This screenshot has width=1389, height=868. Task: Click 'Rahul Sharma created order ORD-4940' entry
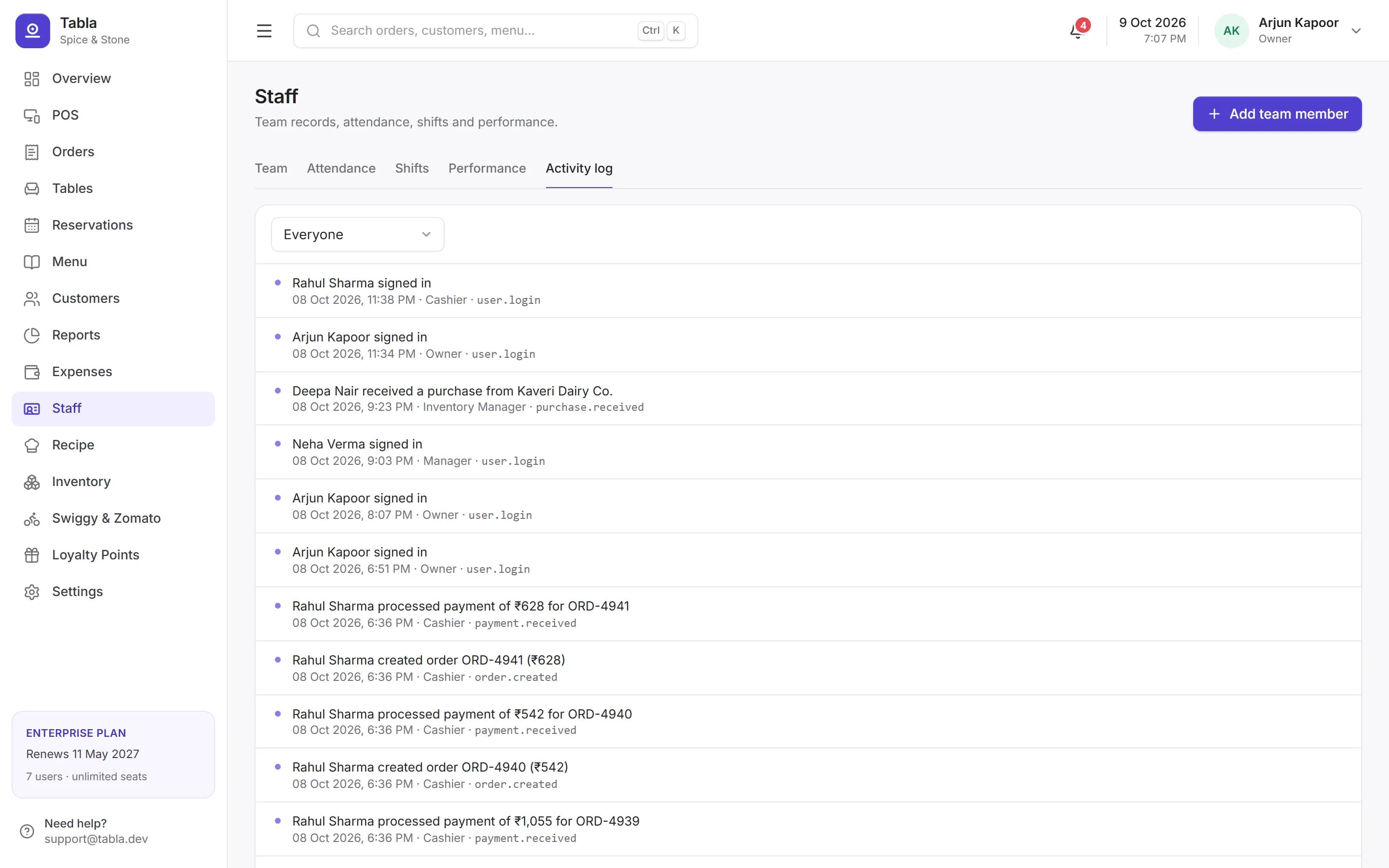coord(807,775)
